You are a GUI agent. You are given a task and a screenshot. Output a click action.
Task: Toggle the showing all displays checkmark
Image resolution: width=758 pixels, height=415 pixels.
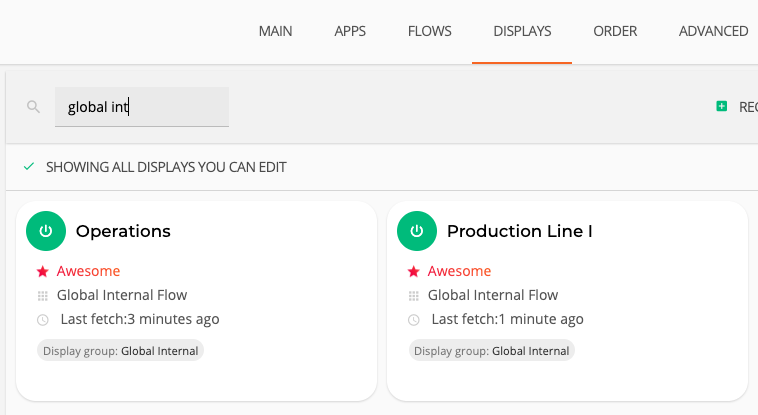point(29,167)
